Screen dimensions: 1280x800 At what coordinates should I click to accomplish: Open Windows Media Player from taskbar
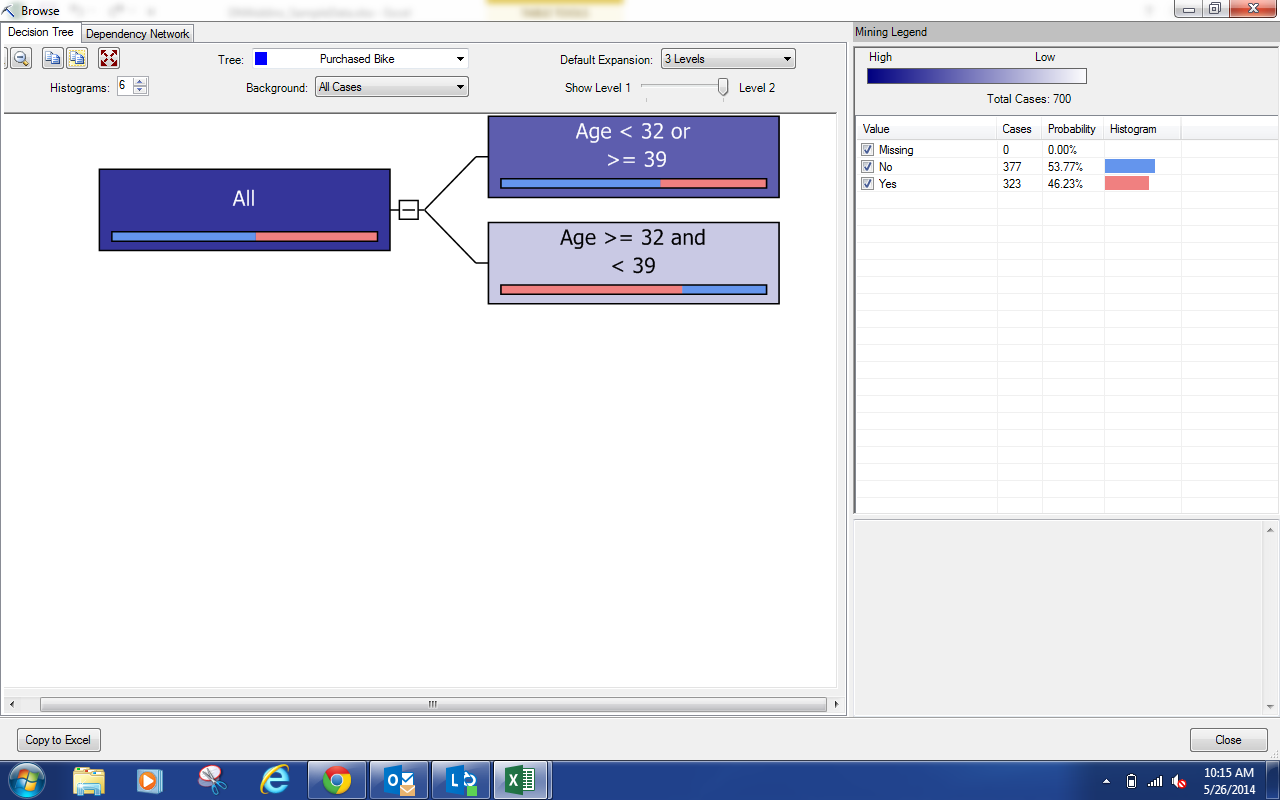(150, 780)
